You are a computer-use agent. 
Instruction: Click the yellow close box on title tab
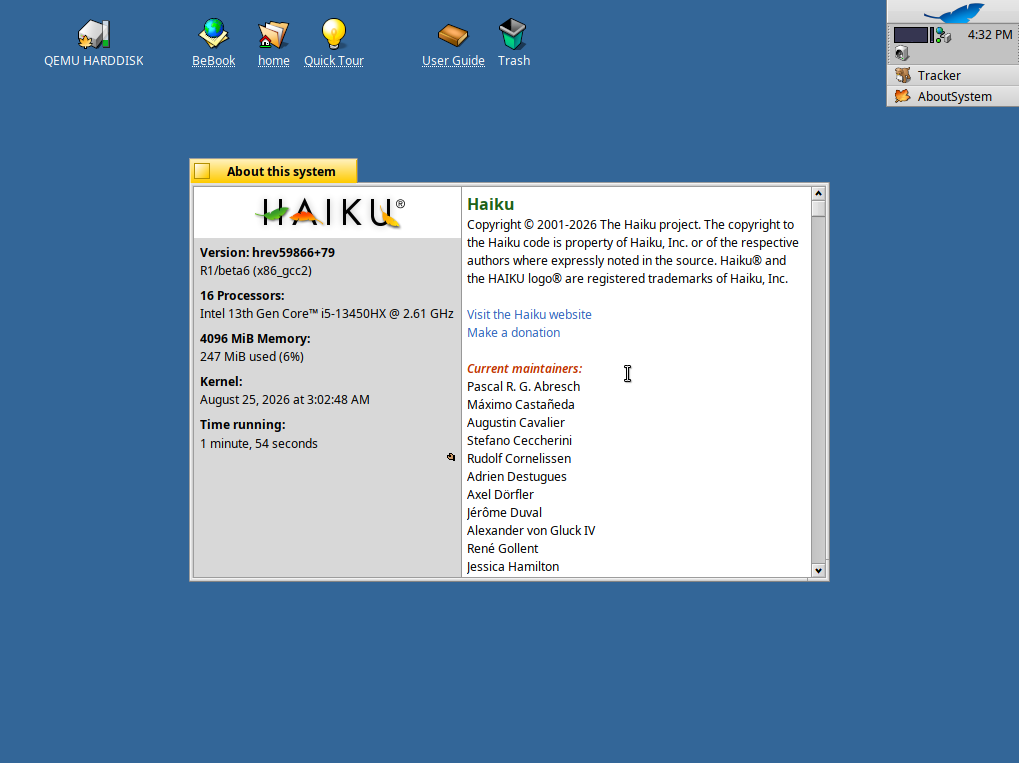tap(202, 171)
